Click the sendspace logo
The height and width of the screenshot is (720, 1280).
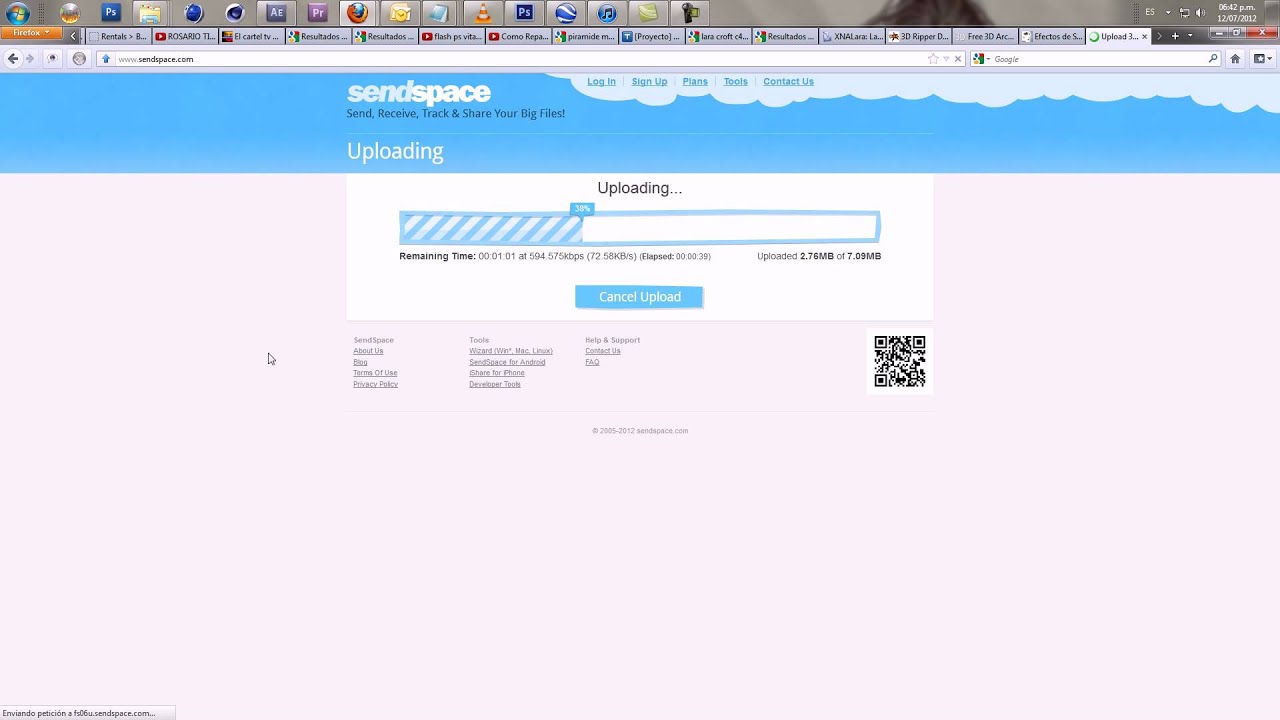418,93
